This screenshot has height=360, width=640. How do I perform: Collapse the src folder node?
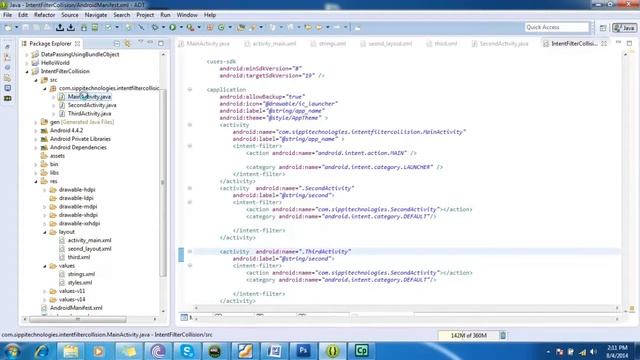coord(36,80)
